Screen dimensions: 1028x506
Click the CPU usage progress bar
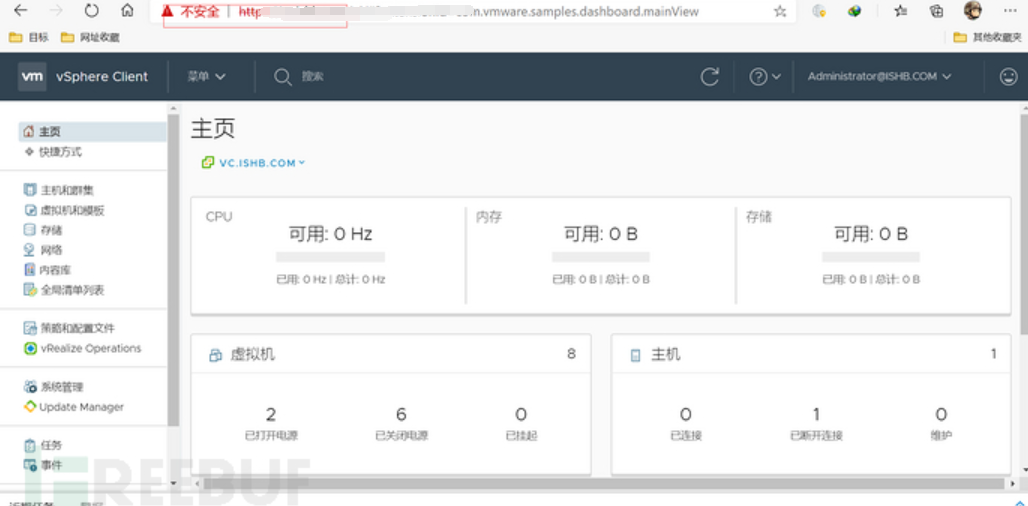[x=330, y=257]
